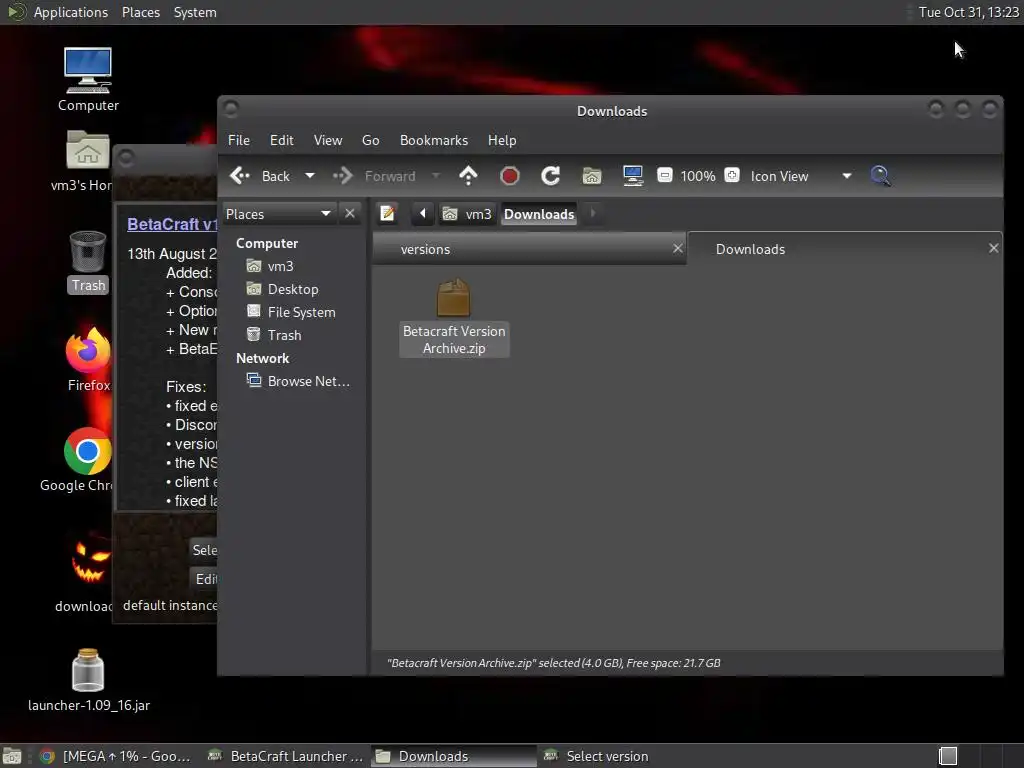Click the show desktop icon in taskbar

point(12,756)
